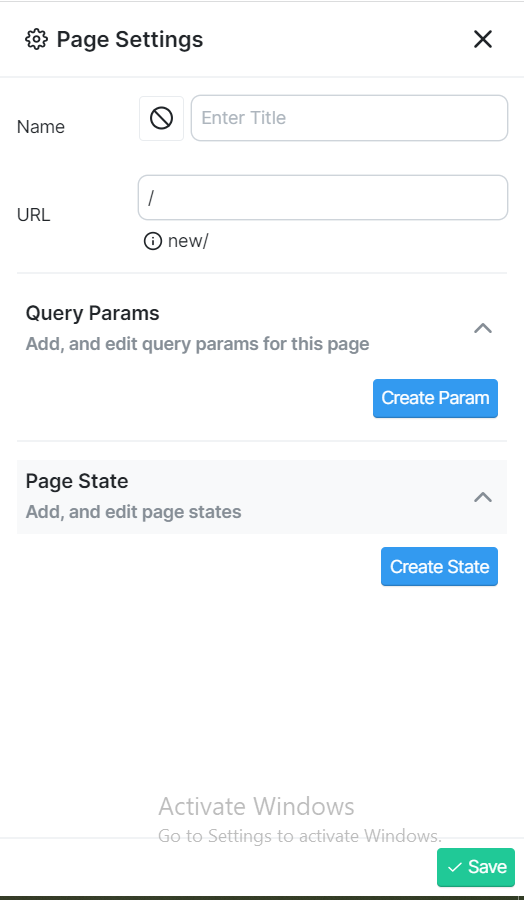524x900 pixels.
Task: Click the Create State button
Action: point(439,567)
